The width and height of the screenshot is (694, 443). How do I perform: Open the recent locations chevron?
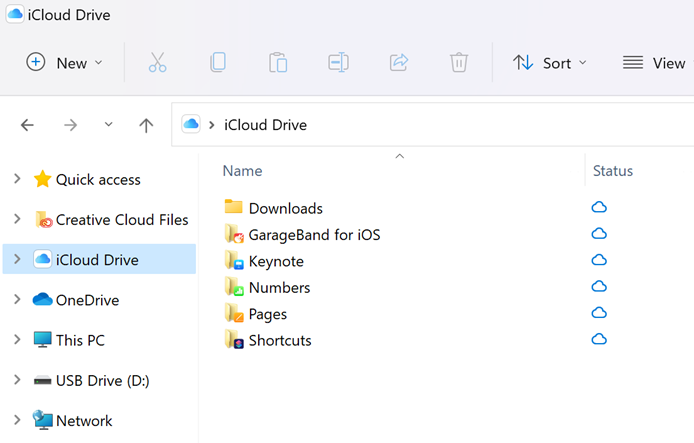pyautogui.click(x=108, y=125)
